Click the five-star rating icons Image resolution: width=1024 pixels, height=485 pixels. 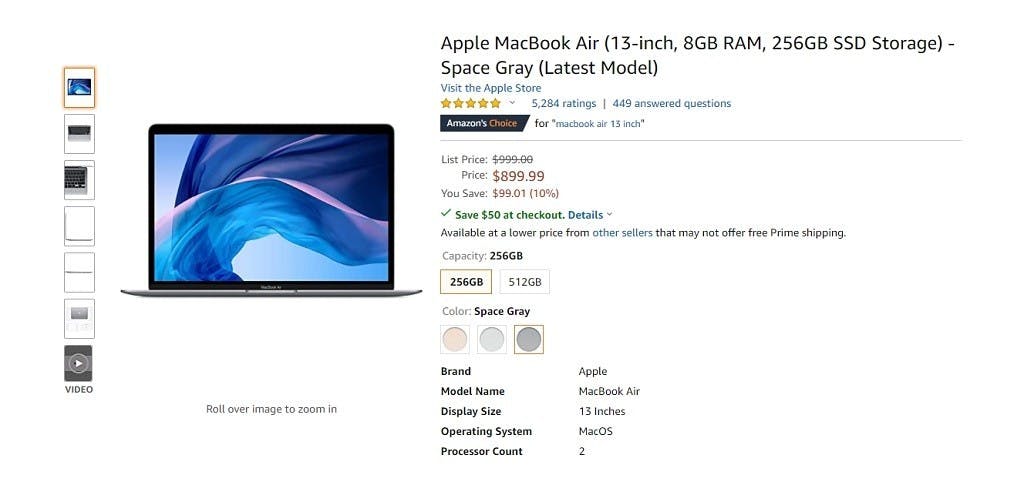tap(471, 103)
